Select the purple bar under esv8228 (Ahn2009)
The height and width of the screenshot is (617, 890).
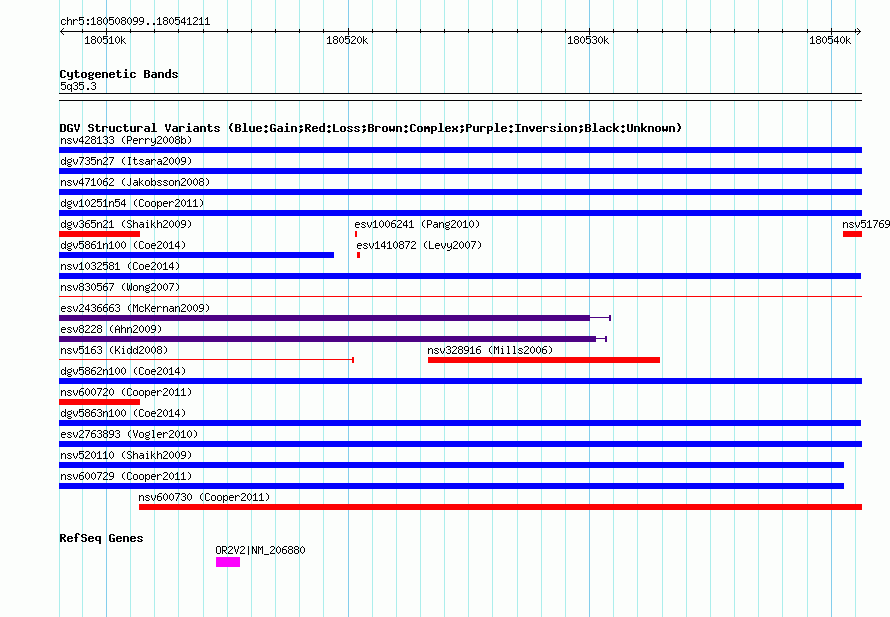tap(333, 339)
